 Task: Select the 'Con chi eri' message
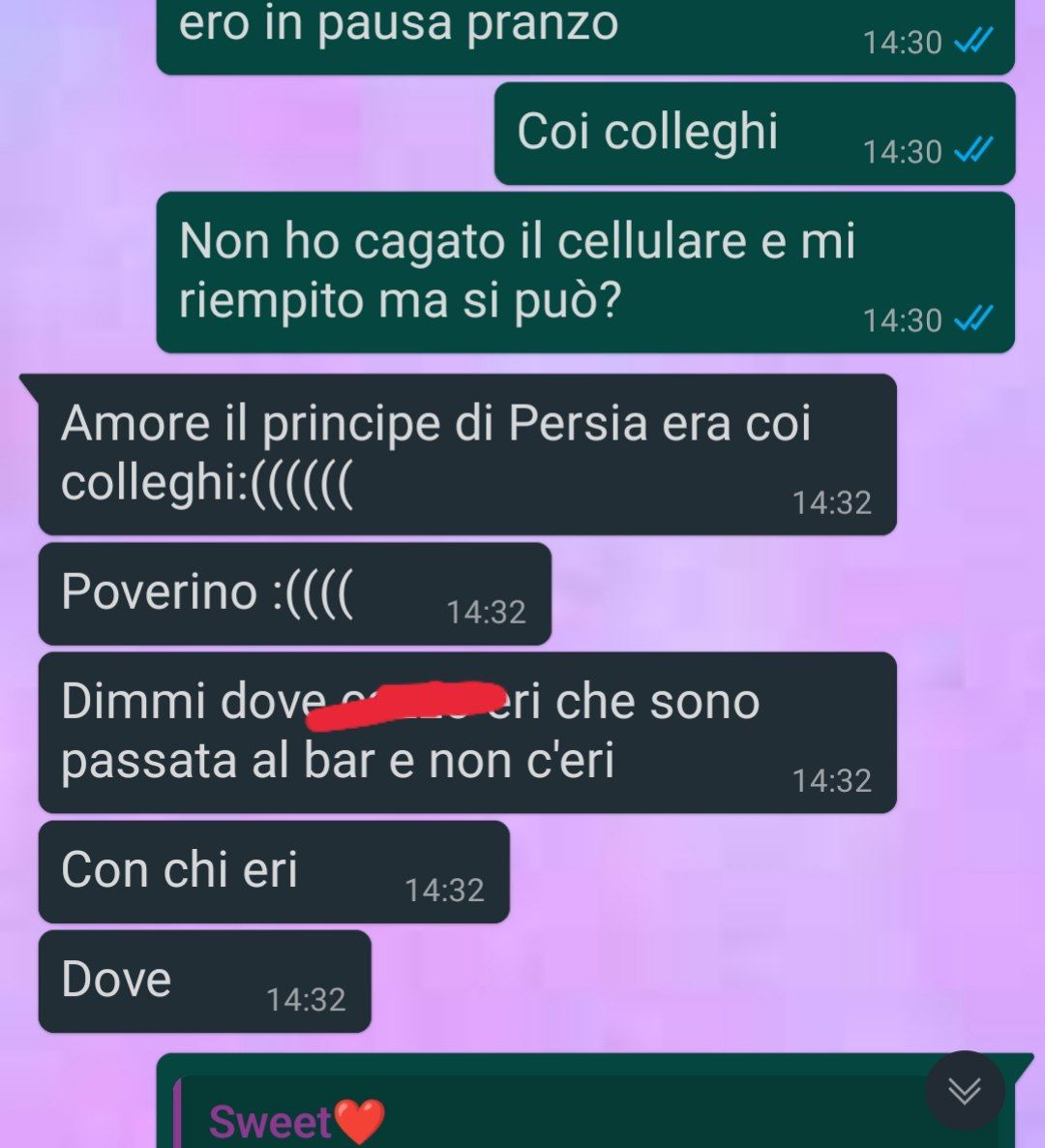pos(274,872)
